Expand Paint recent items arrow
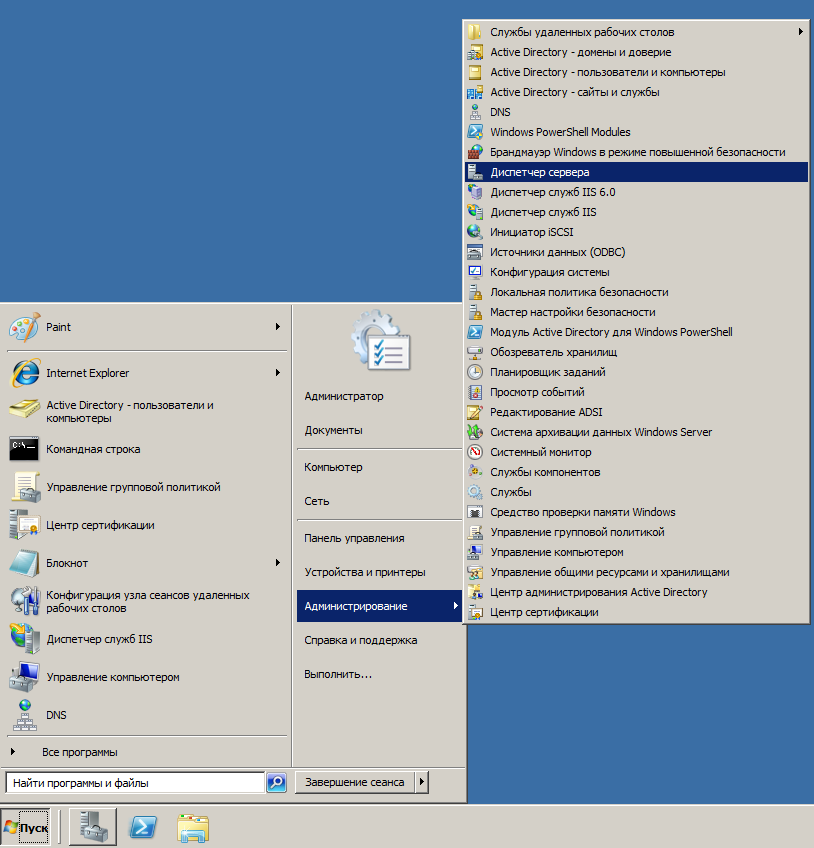This screenshot has height=848, width=814. (277, 327)
